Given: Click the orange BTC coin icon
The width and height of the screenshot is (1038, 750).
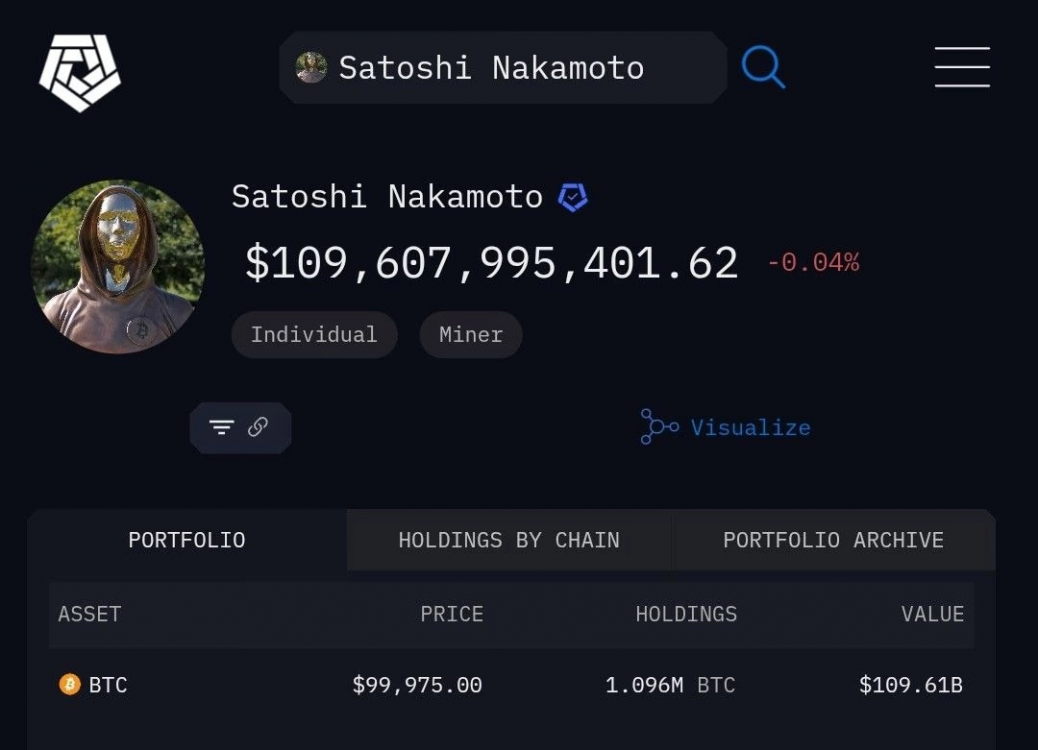Looking at the screenshot, I should pyautogui.click(x=69, y=685).
